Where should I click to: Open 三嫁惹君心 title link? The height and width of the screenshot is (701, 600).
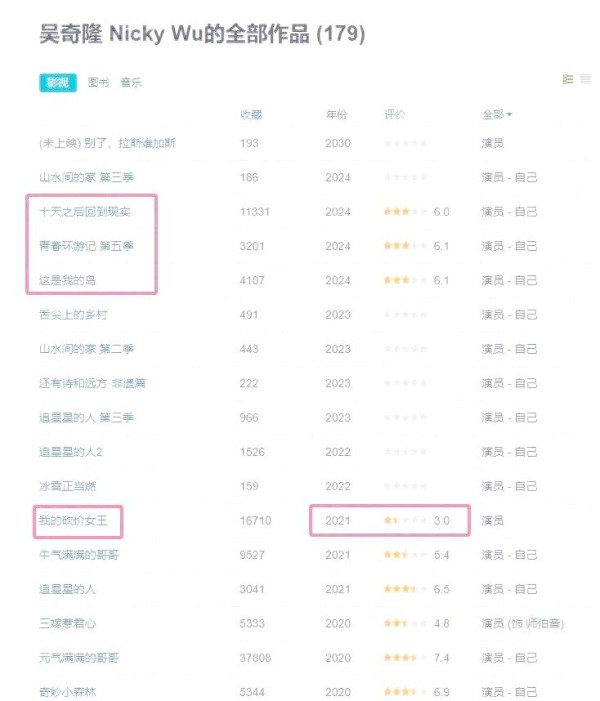click(x=67, y=623)
